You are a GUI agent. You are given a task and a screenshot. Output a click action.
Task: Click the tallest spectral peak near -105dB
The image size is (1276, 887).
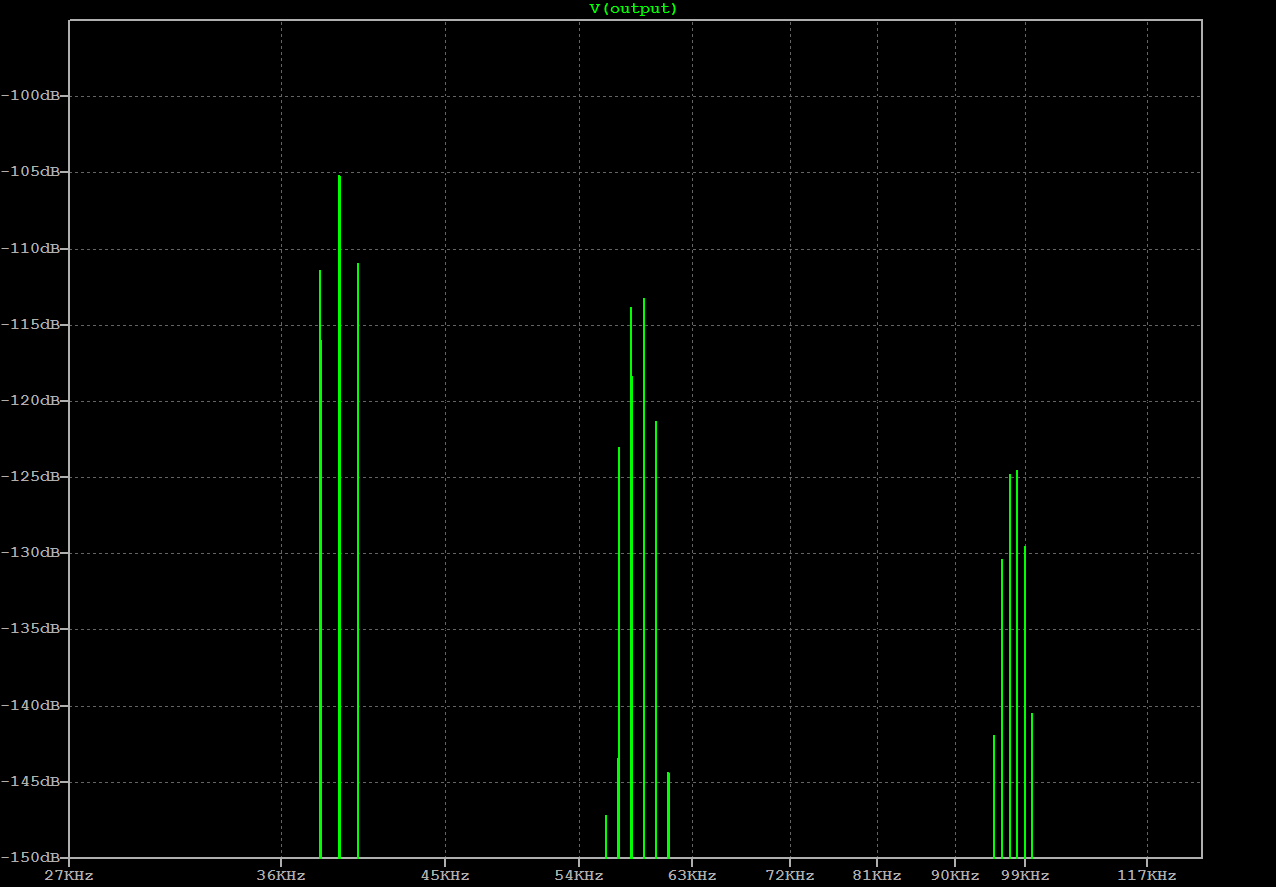coord(339,516)
